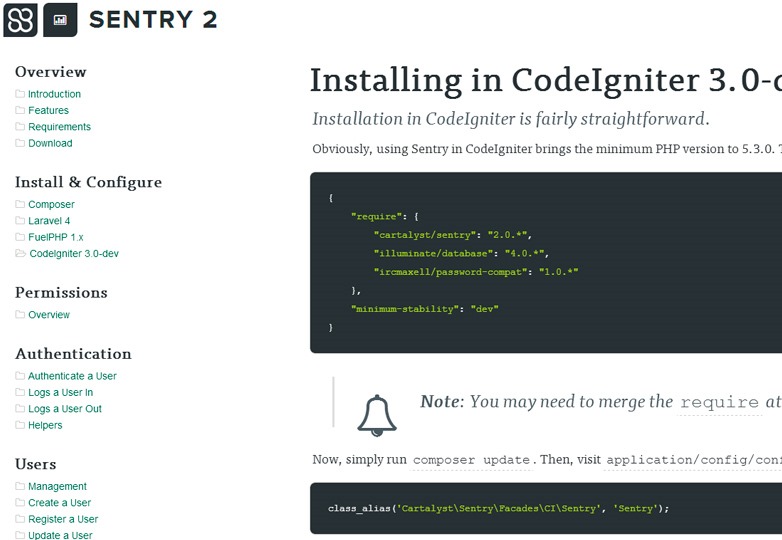This screenshot has height=540, width=782.
Task: Navigate to Logs a User In
Action: pyautogui.click(x=60, y=393)
